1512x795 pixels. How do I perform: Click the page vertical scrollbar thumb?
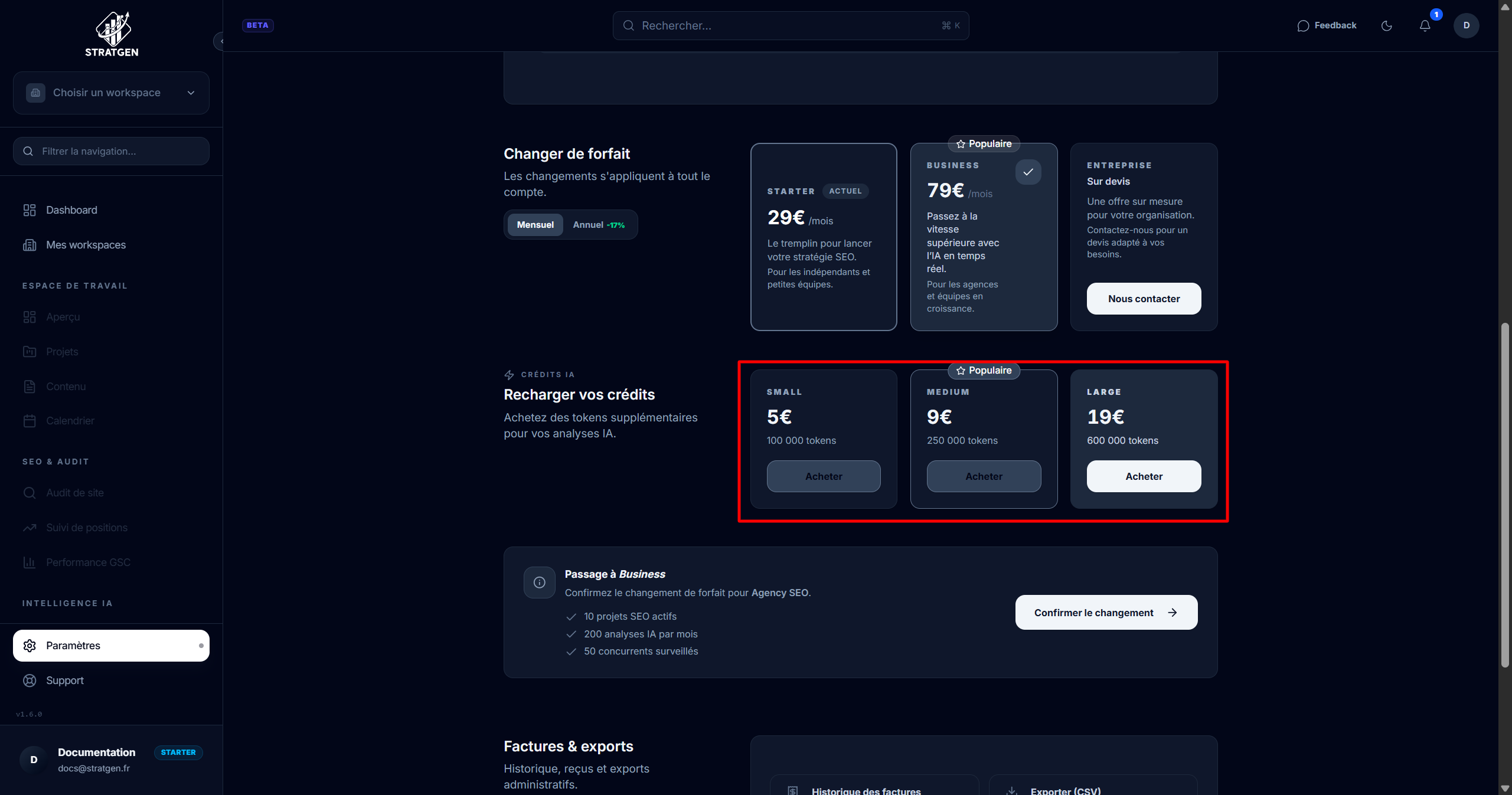tap(1505, 495)
